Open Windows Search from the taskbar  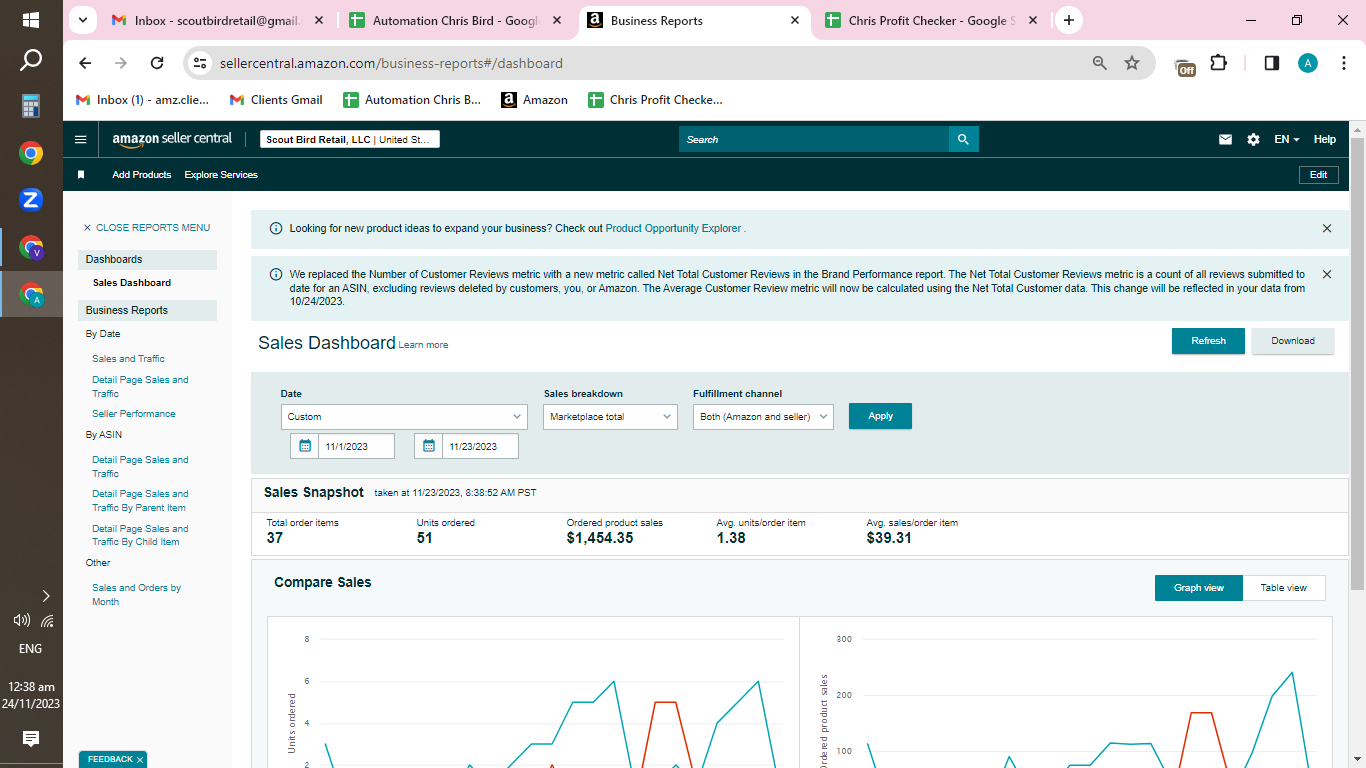coord(31,61)
